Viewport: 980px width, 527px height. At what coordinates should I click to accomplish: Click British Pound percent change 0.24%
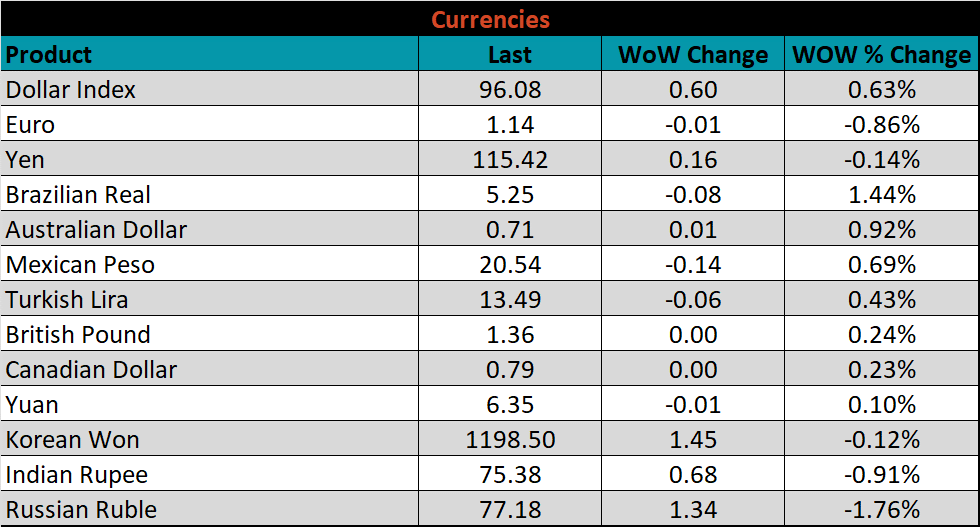(881, 335)
